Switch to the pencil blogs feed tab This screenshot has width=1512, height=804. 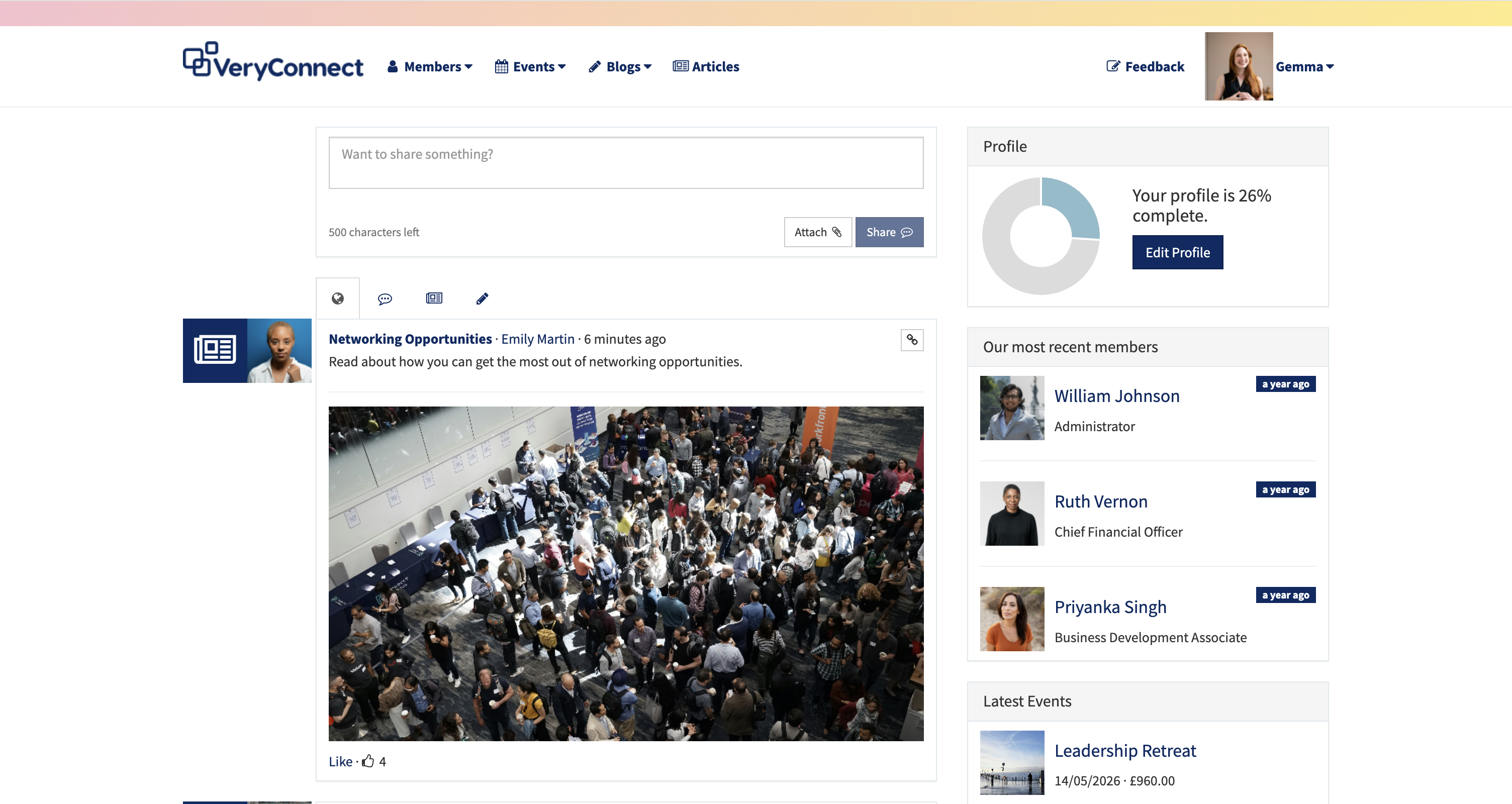pos(482,298)
